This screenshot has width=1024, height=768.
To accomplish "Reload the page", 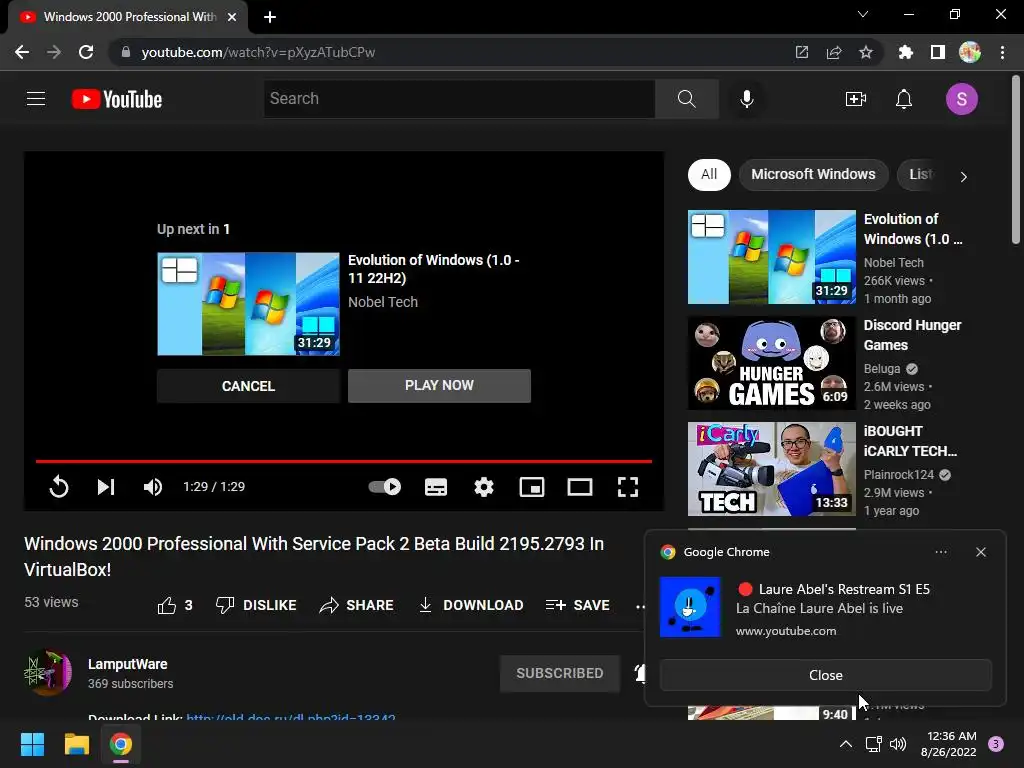I will click(86, 52).
